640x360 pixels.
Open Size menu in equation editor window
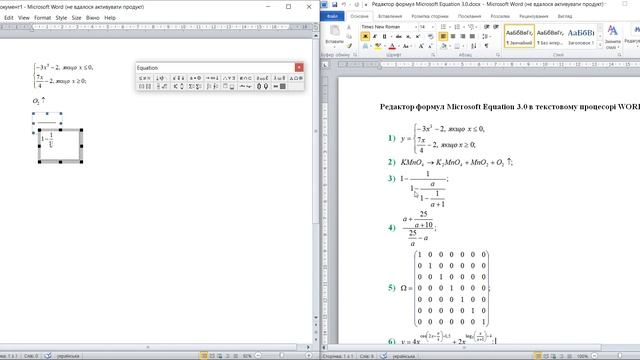point(76,18)
